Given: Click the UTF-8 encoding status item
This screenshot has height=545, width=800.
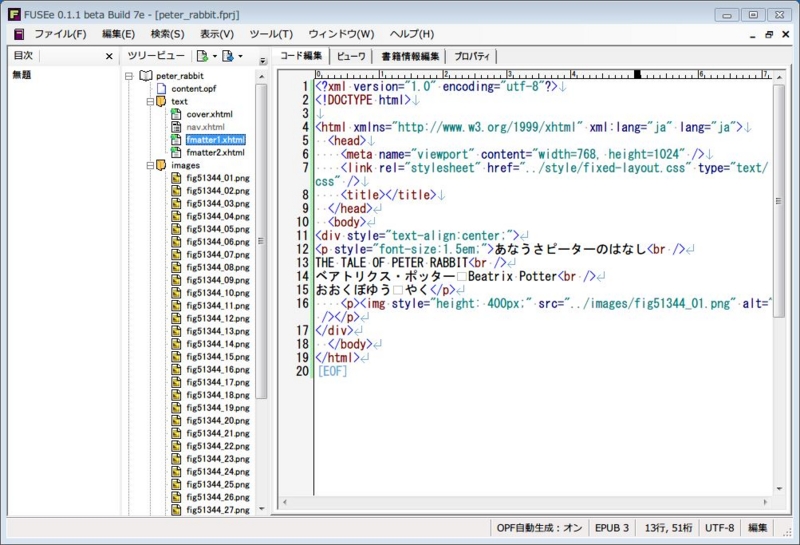Looking at the screenshot, I should click(x=719, y=528).
